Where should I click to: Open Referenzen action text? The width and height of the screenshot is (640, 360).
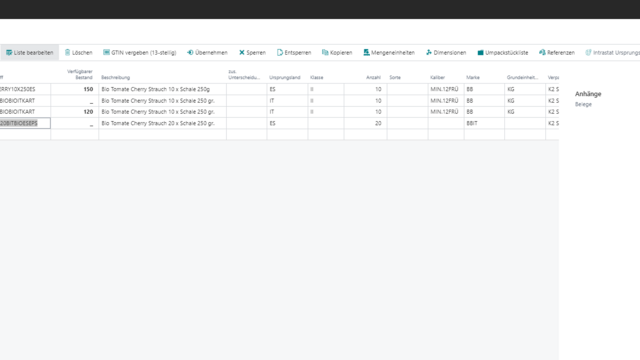(561, 53)
